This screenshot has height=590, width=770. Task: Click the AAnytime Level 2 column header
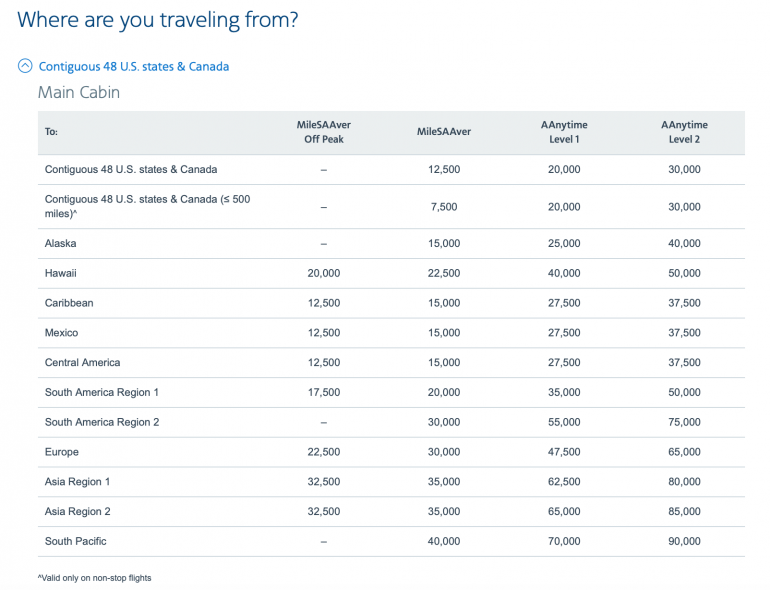point(684,132)
